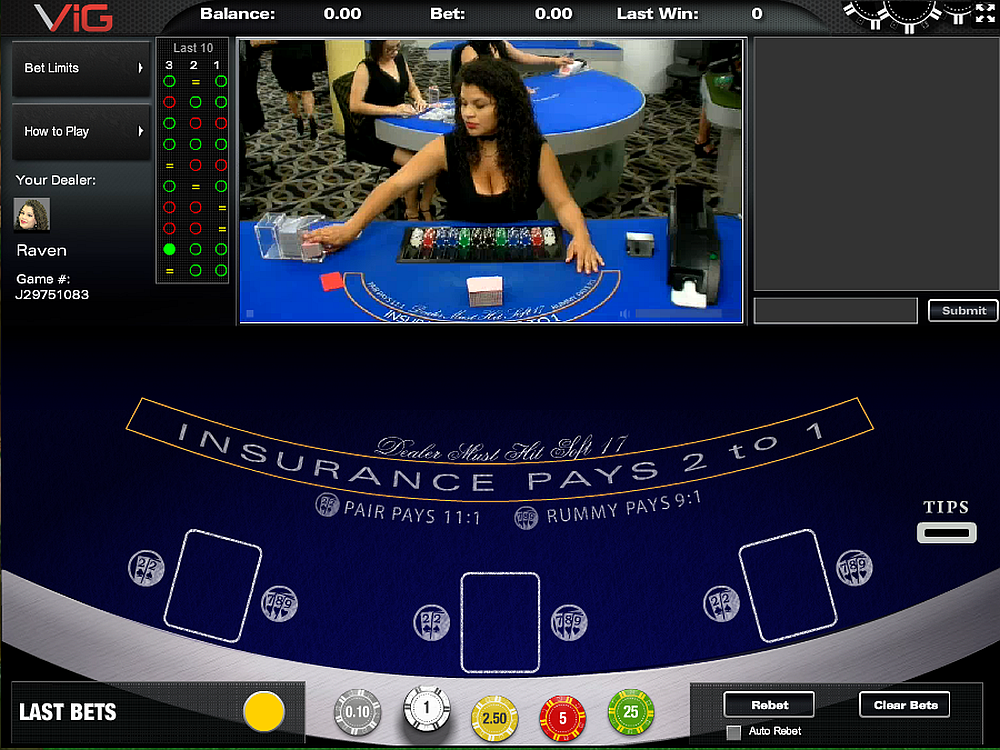
Task: Place bet on right seat box
Action: [788, 585]
